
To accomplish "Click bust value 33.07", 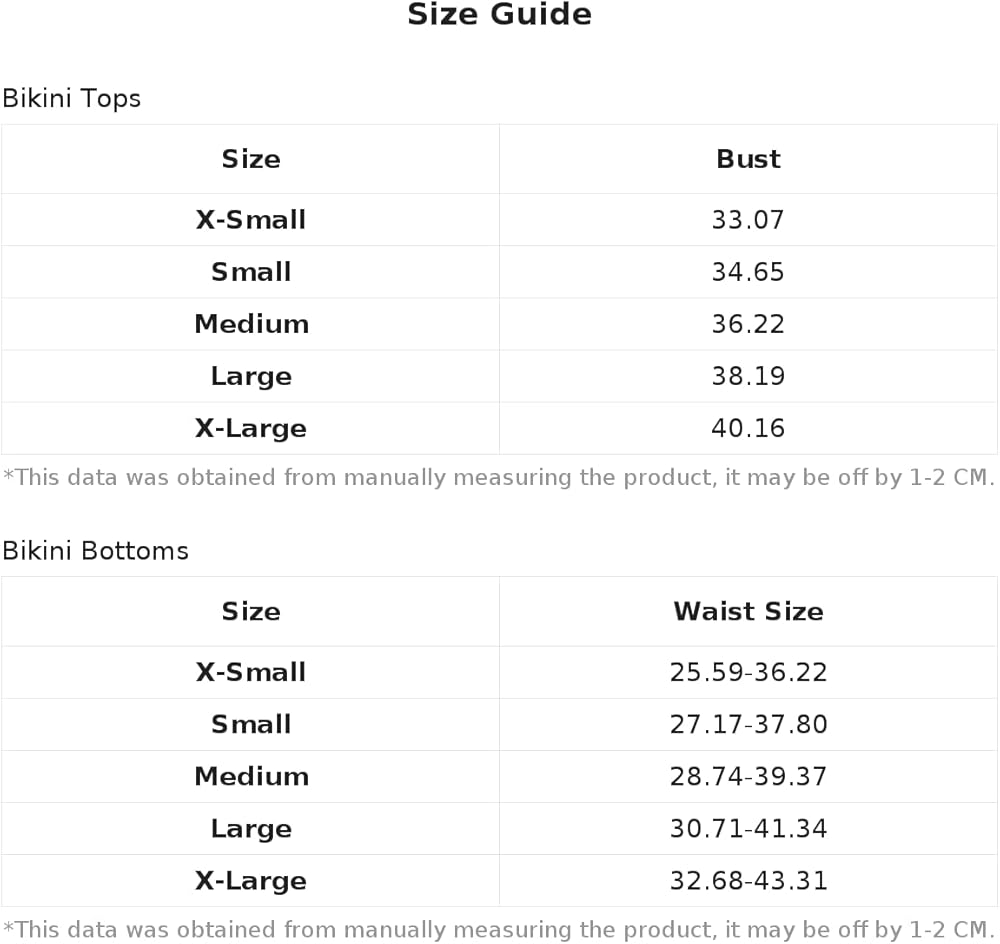I will pyautogui.click(x=748, y=219).
